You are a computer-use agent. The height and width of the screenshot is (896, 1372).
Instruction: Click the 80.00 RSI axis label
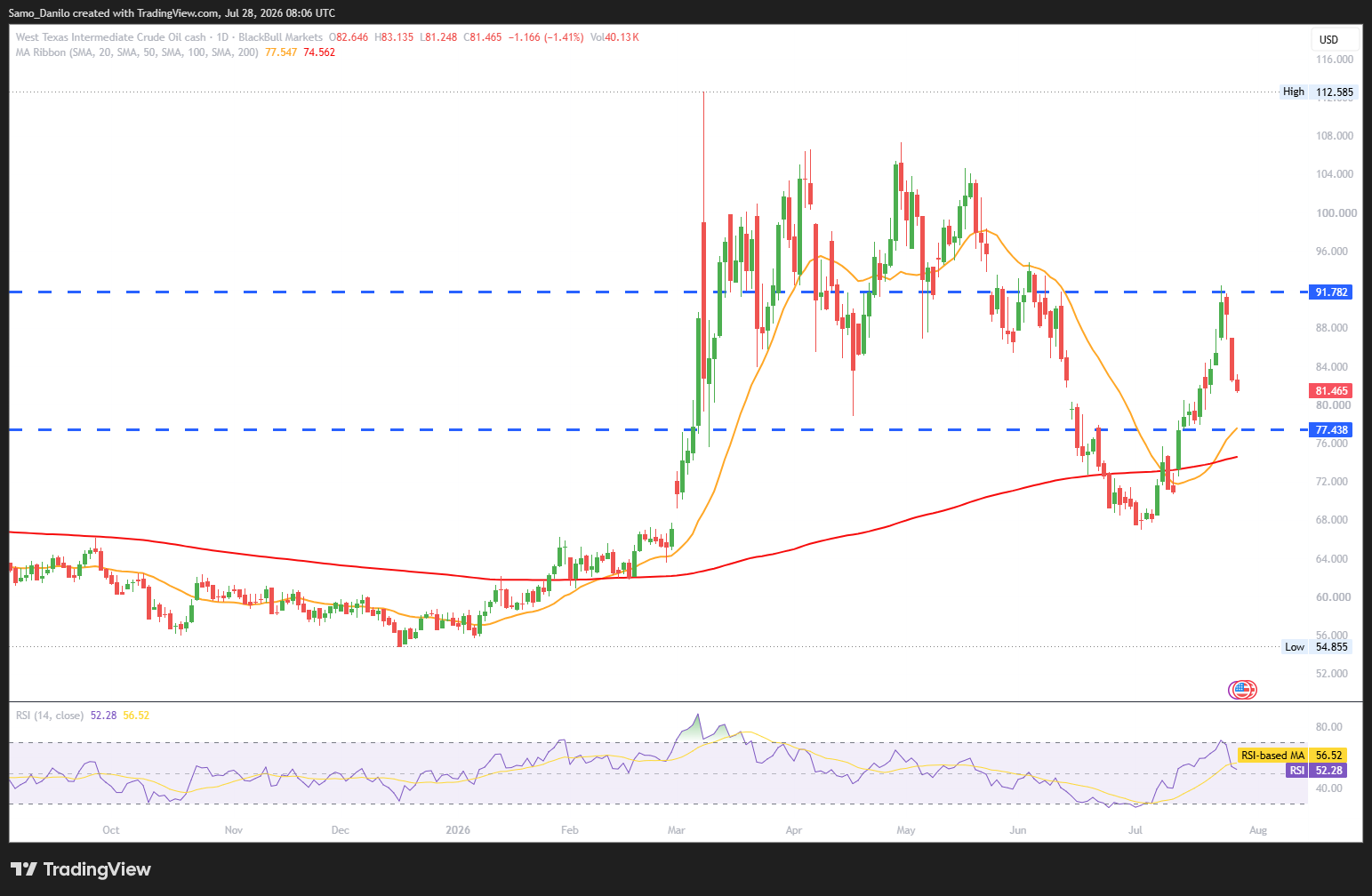1328,726
